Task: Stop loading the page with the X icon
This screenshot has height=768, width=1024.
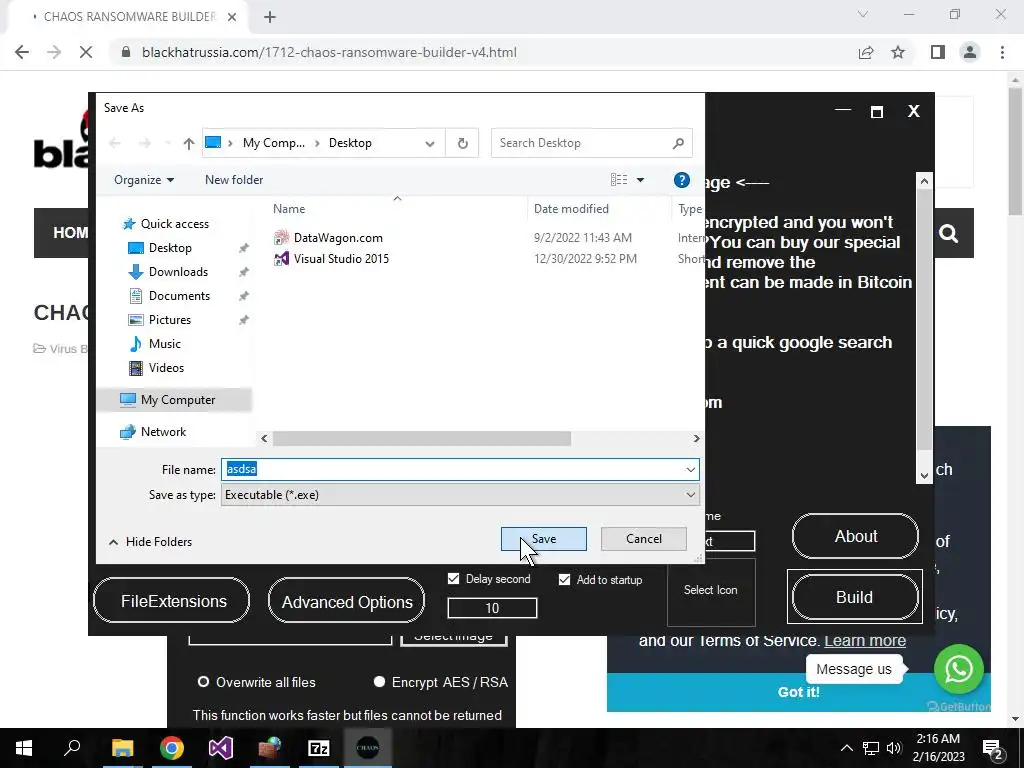Action: 86,52
